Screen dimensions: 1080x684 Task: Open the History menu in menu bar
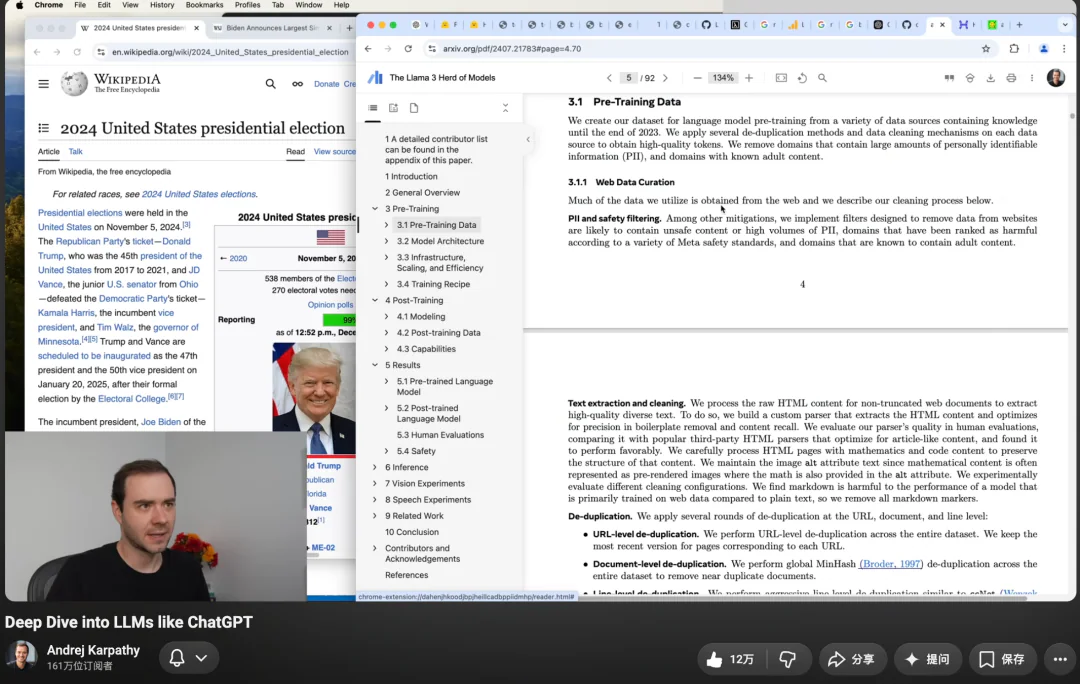point(162,5)
